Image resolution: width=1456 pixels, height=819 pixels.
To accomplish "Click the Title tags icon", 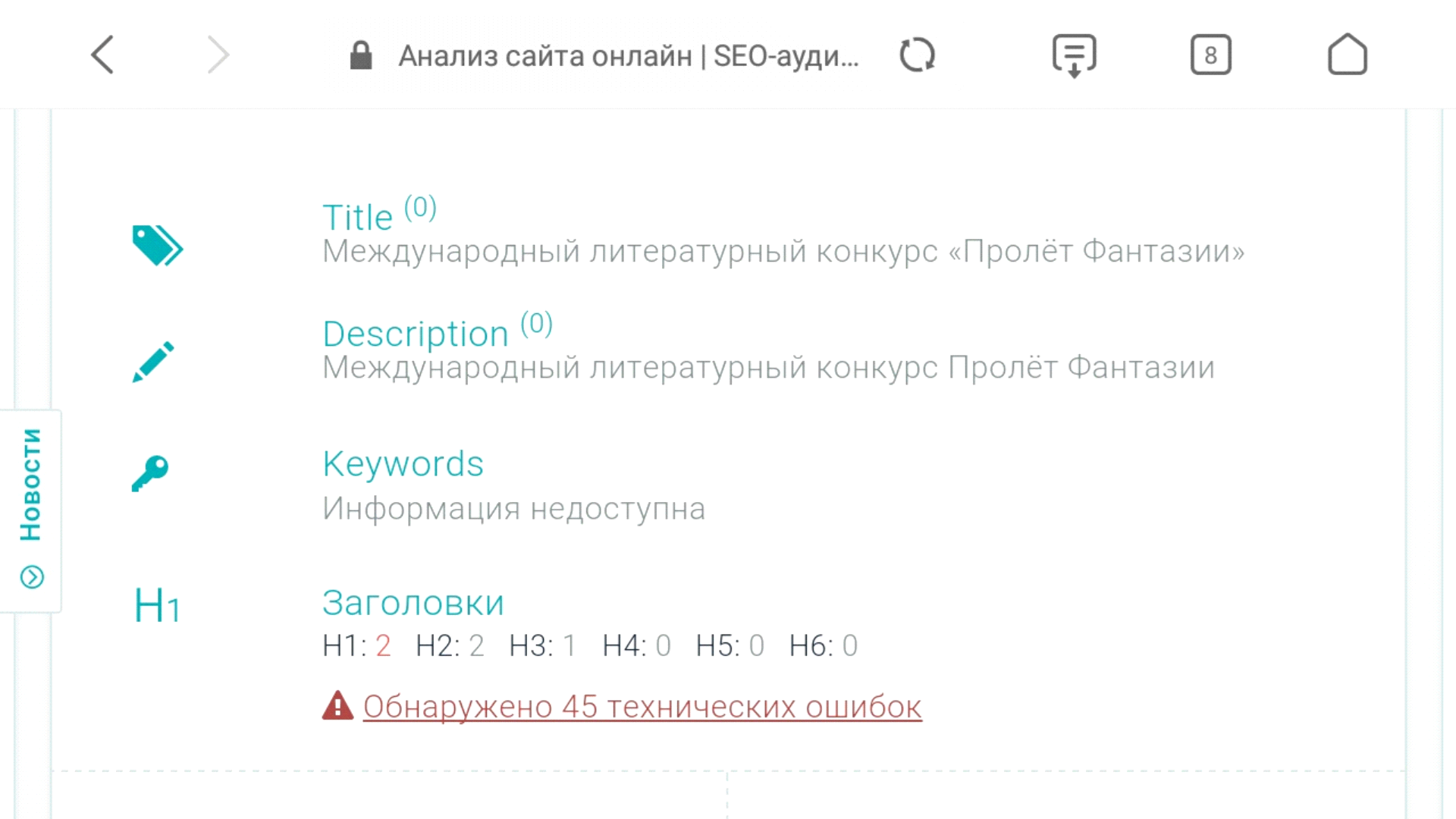I will [157, 246].
